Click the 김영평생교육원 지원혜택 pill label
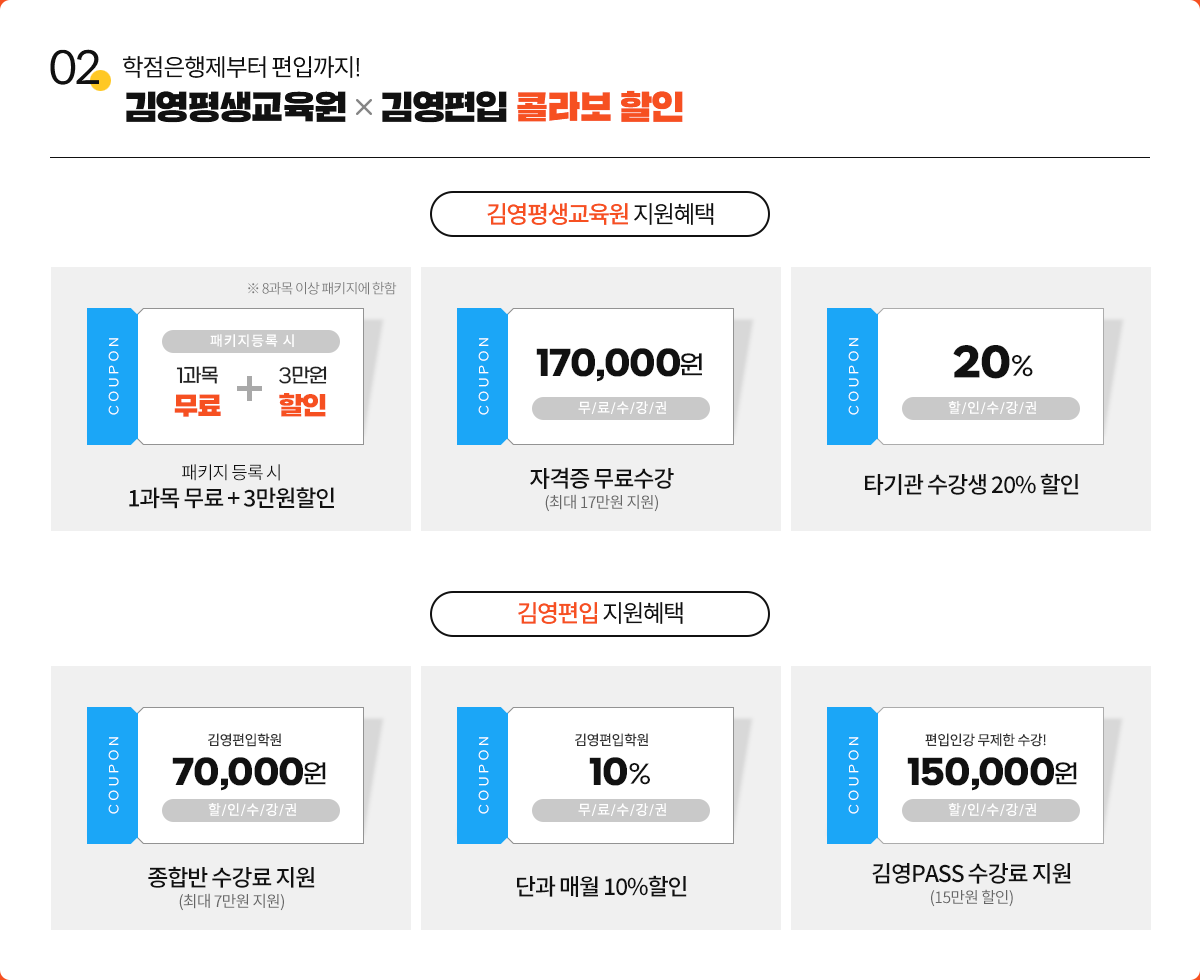1200x980 pixels. (x=600, y=214)
